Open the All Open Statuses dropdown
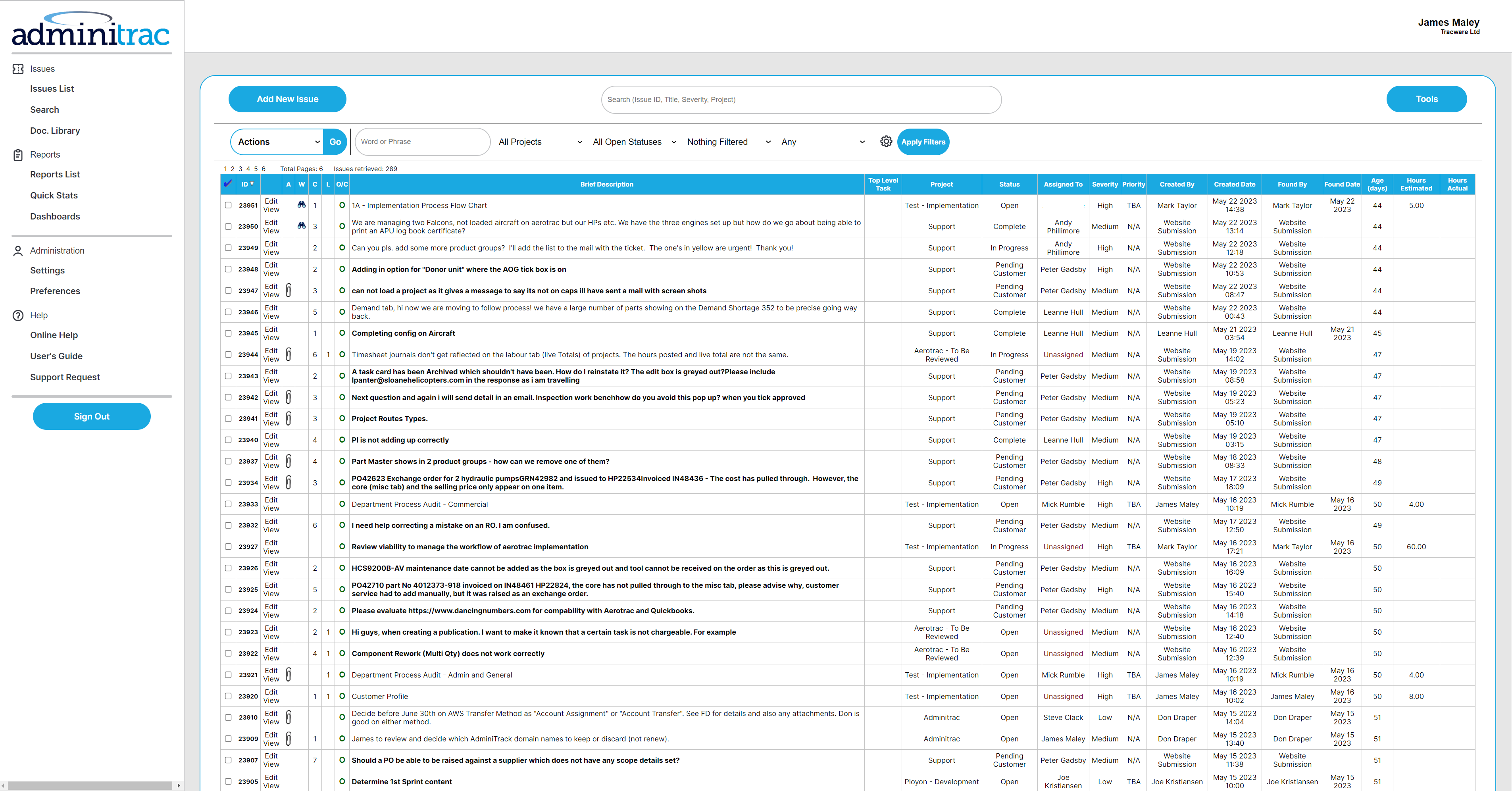Viewport: 1512px width, 791px height. [633, 142]
